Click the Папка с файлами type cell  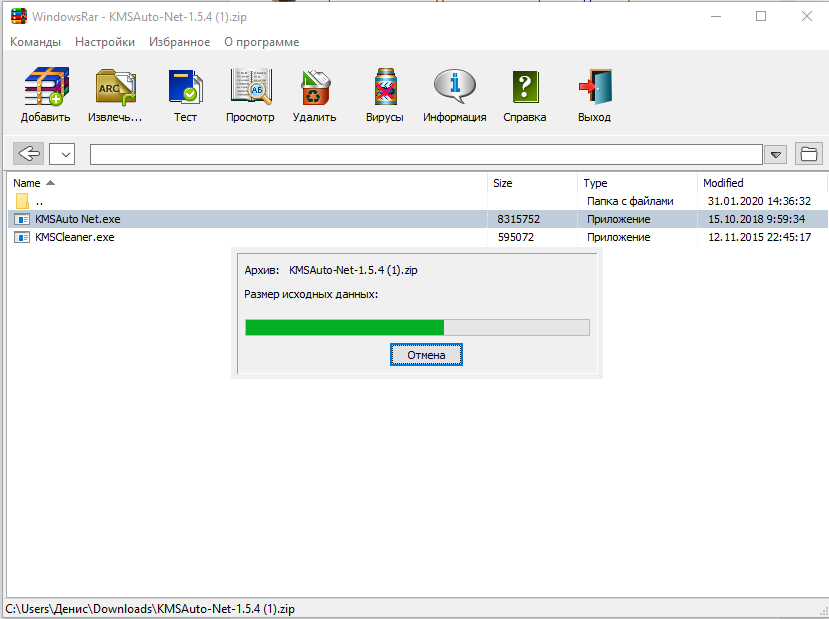click(630, 201)
